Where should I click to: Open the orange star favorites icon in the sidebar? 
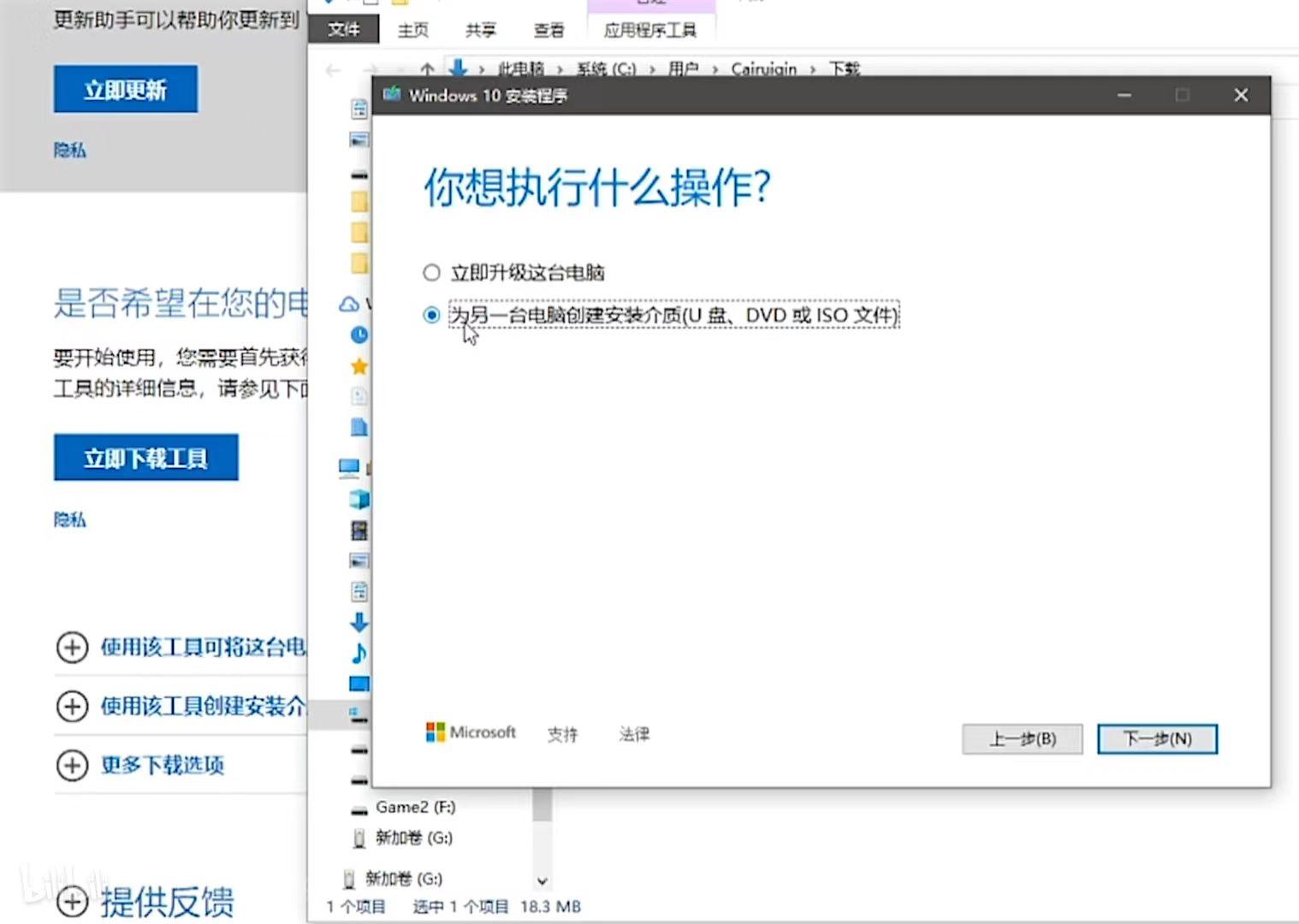[x=359, y=366]
